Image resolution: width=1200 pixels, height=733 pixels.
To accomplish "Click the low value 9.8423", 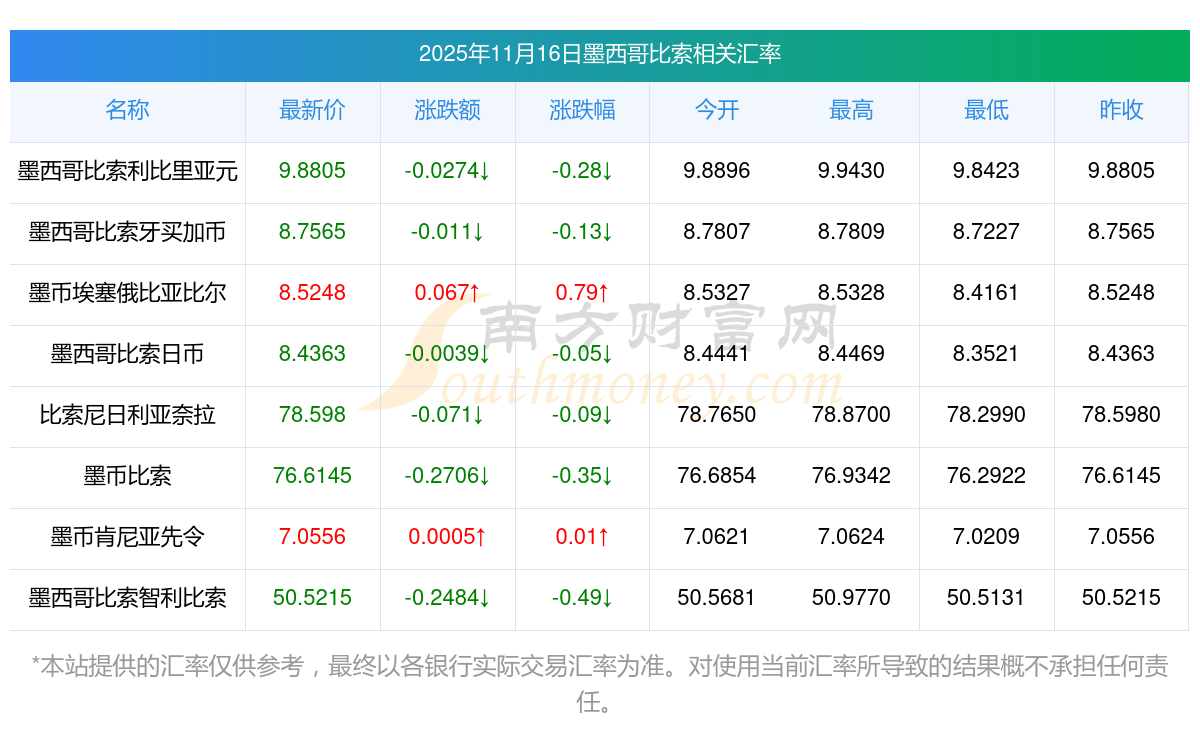I will [986, 171].
